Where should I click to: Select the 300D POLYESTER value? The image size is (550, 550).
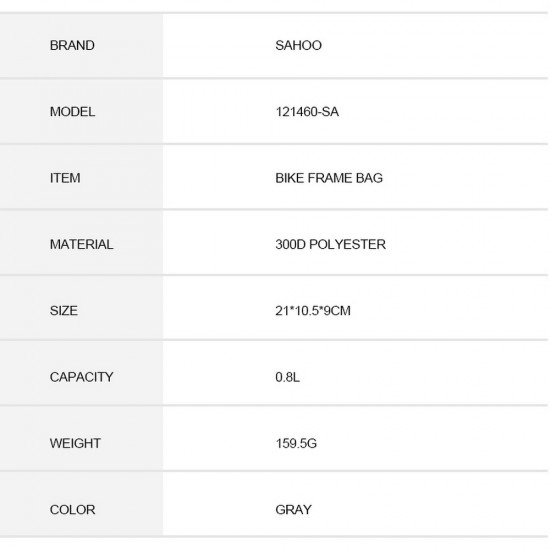click(x=330, y=244)
